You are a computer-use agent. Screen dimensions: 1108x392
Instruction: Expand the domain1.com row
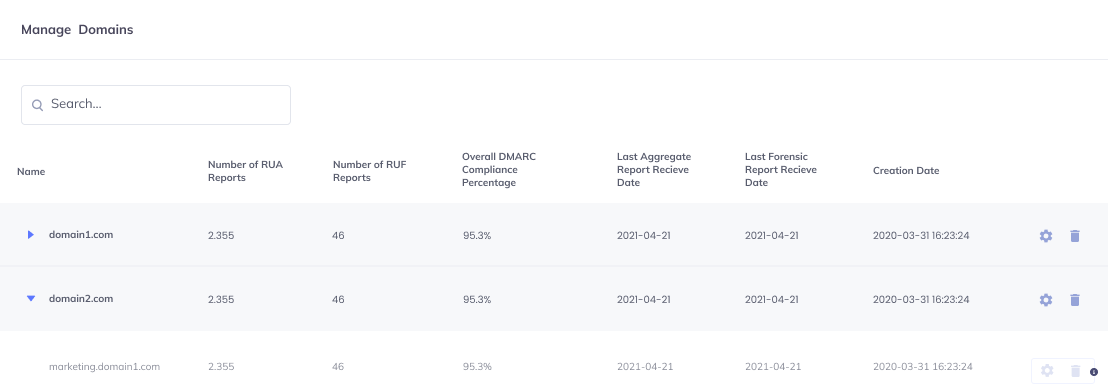pyautogui.click(x=30, y=234)
